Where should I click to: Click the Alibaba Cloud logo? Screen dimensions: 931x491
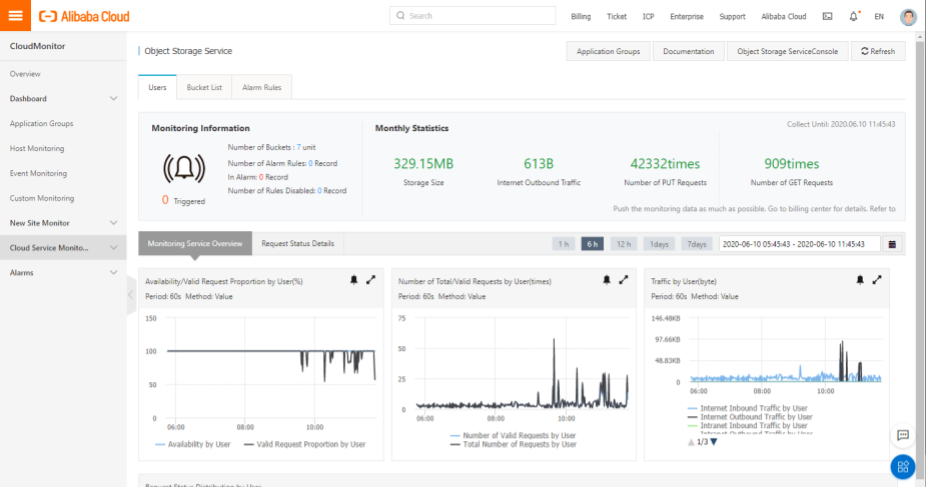tap(84, 17)
